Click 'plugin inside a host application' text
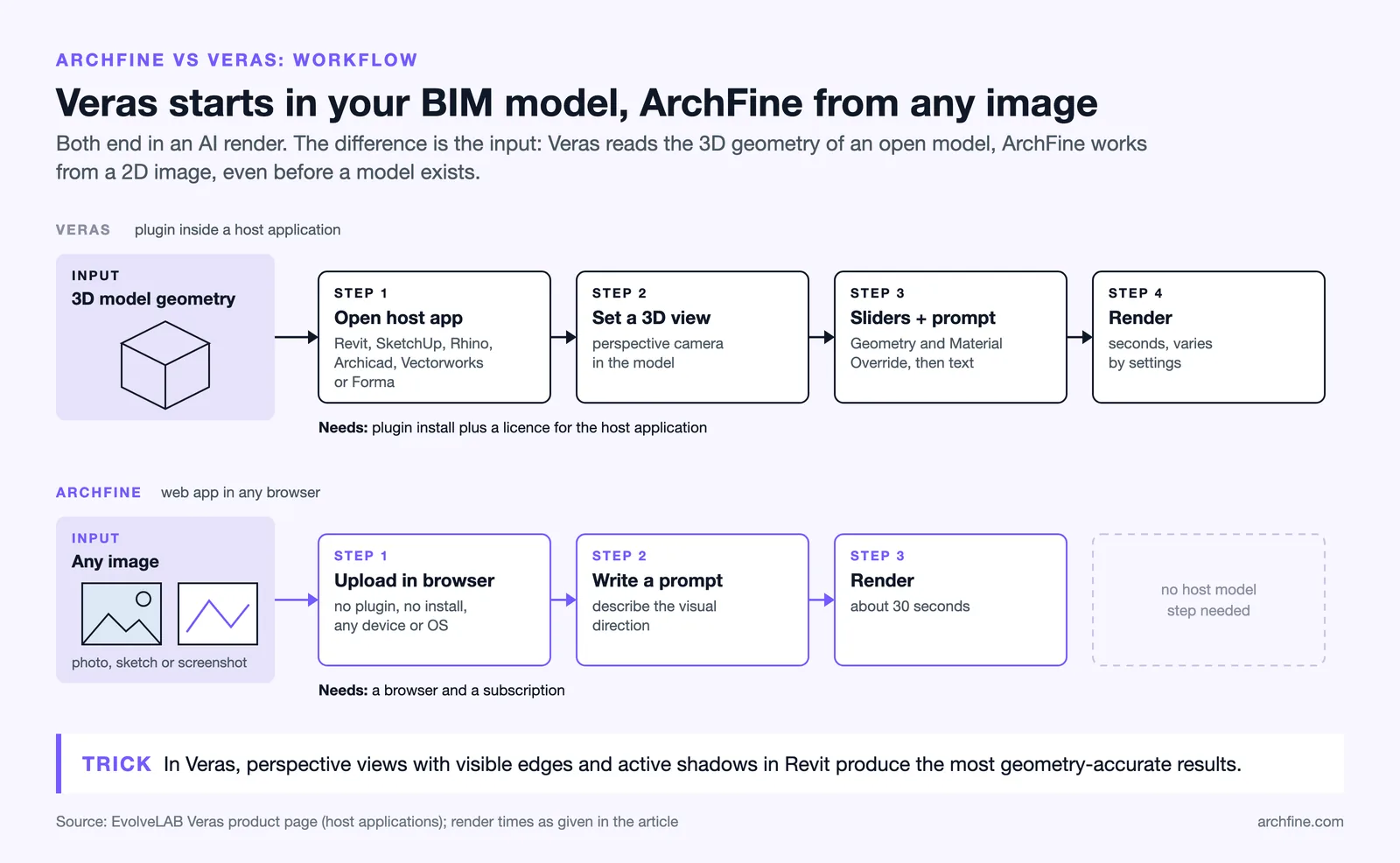This screenshot has height=863, width=1400. (237, 229)
